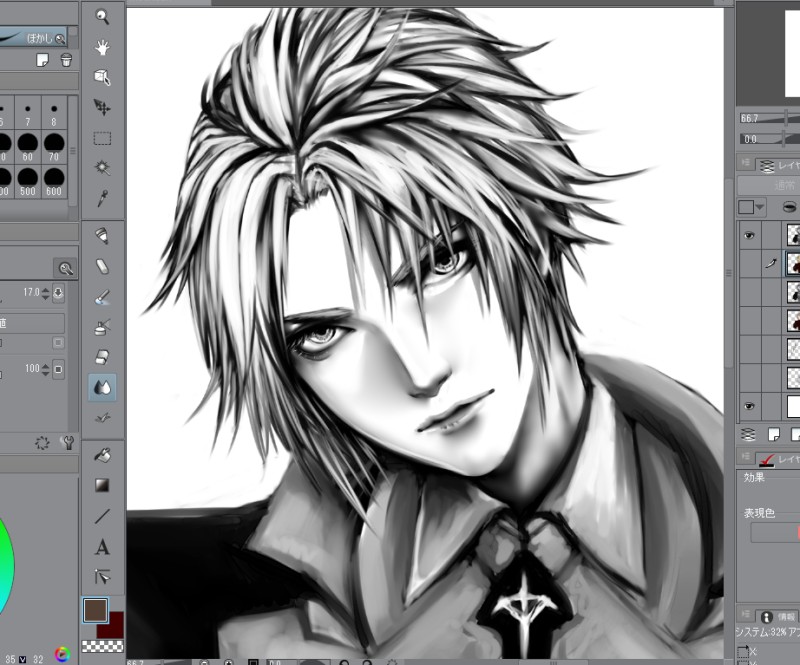Screen dimensions: 800x665
Task: Switch to the レイヤー layer panel tab
Action: coord(780,165)
